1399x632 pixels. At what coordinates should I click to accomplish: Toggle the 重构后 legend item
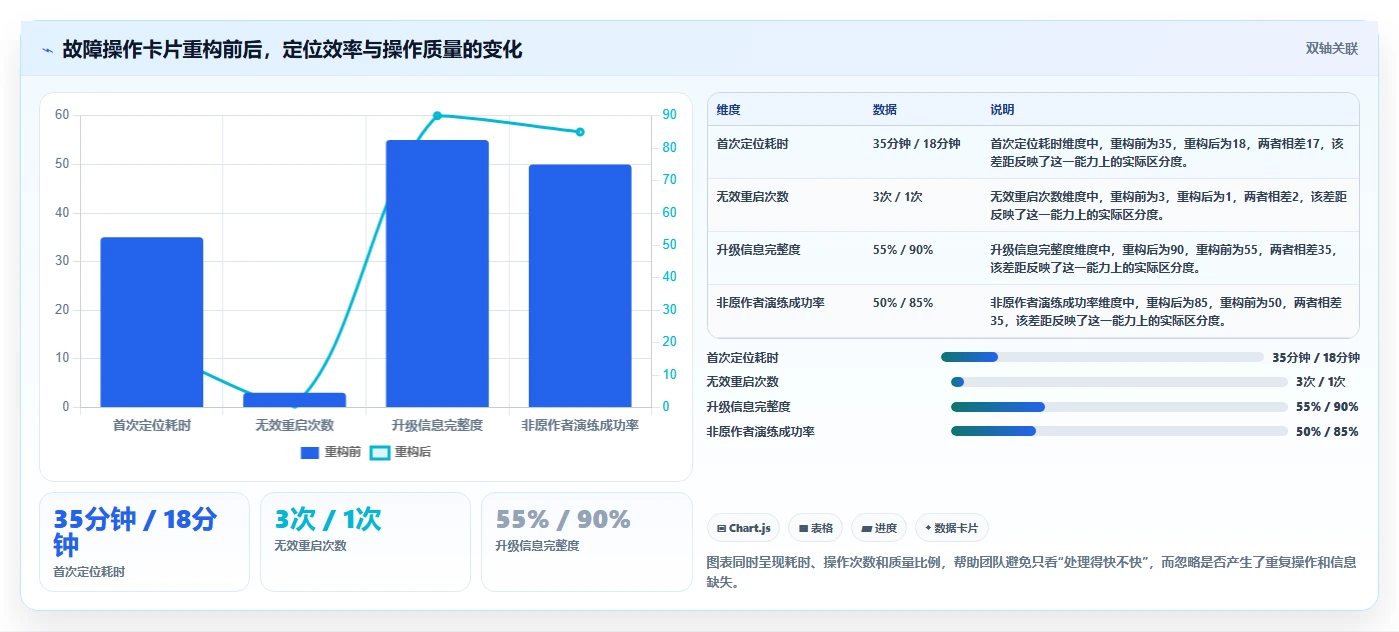click(401, 452)
